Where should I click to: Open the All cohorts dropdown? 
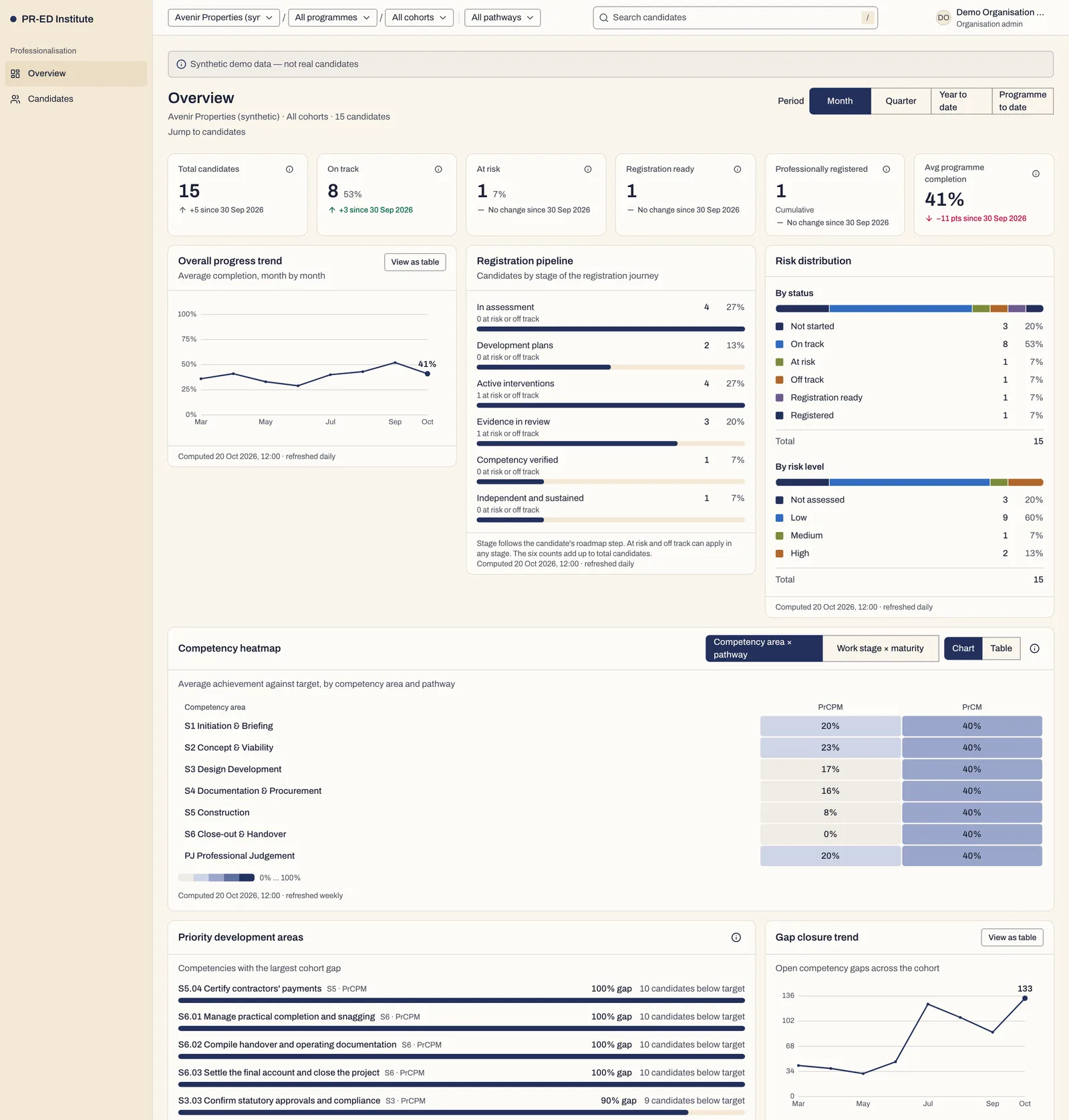click(x=419, y=18)
